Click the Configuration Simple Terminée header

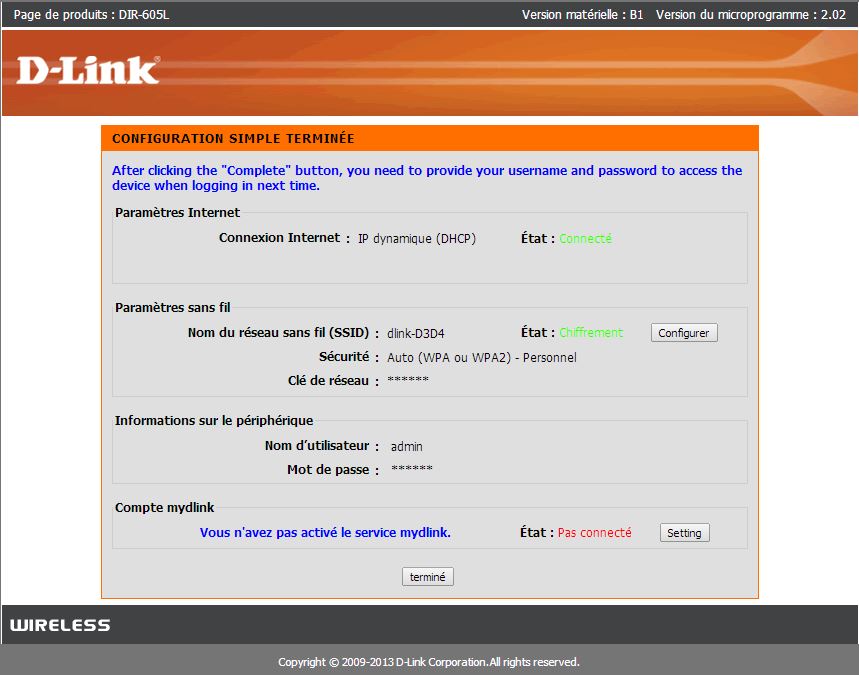click(x=233, y=139)
